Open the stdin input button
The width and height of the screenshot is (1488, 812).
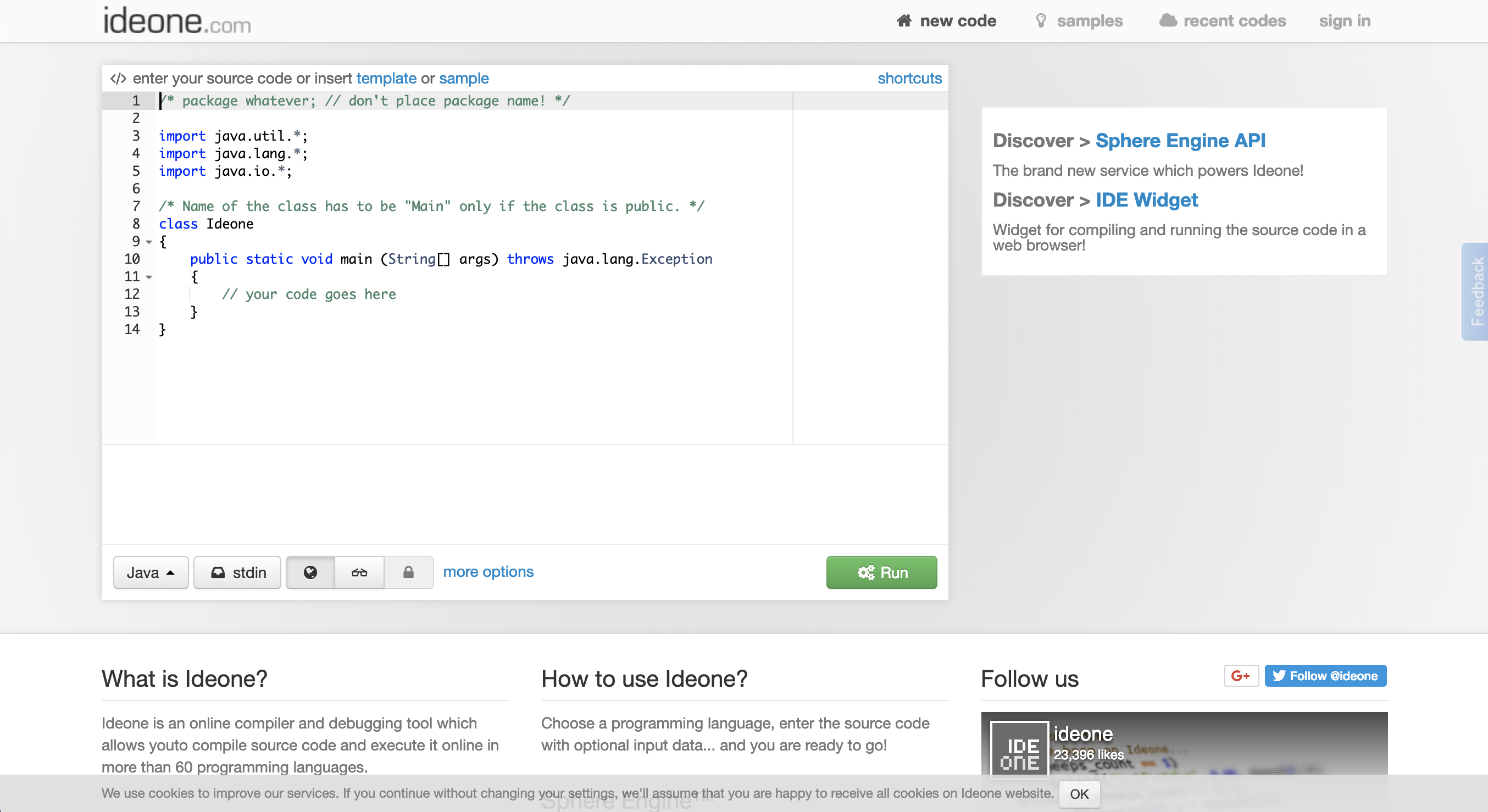pyautogui.click(x=237, y=572)
